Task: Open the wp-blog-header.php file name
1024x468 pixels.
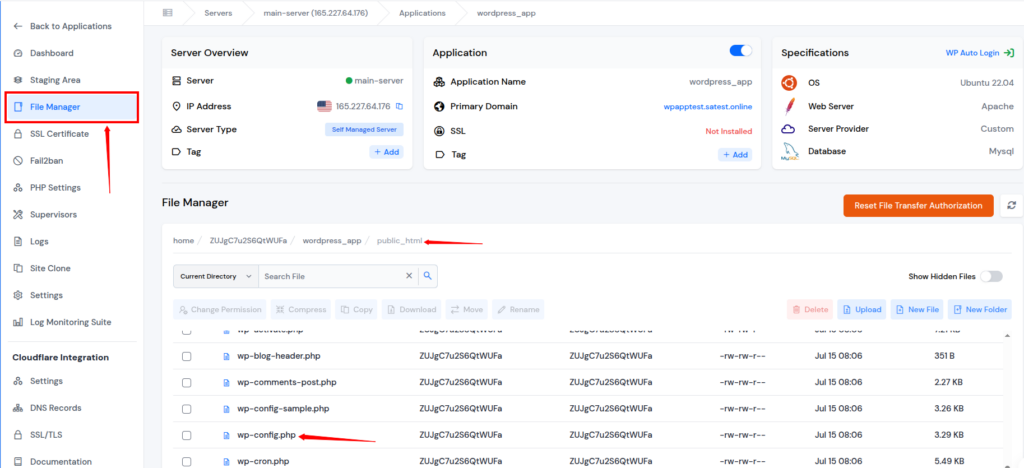Action: click(x=278, y=356)
